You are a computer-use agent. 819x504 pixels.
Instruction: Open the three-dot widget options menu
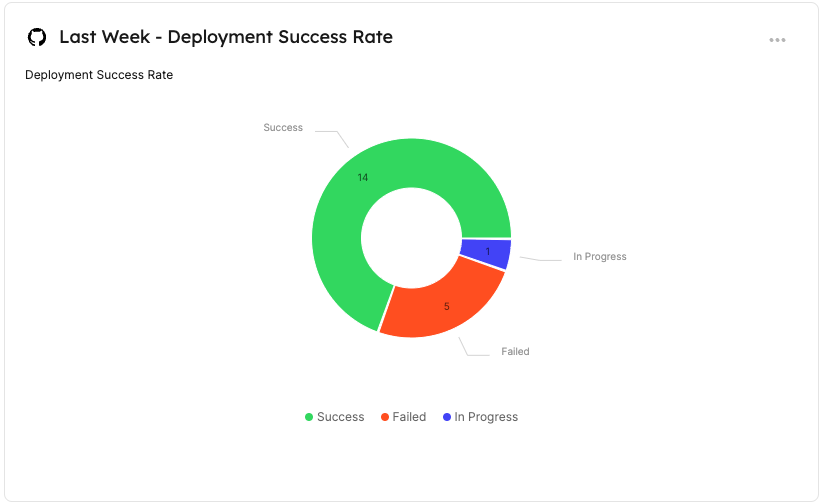tap(777, 40)
